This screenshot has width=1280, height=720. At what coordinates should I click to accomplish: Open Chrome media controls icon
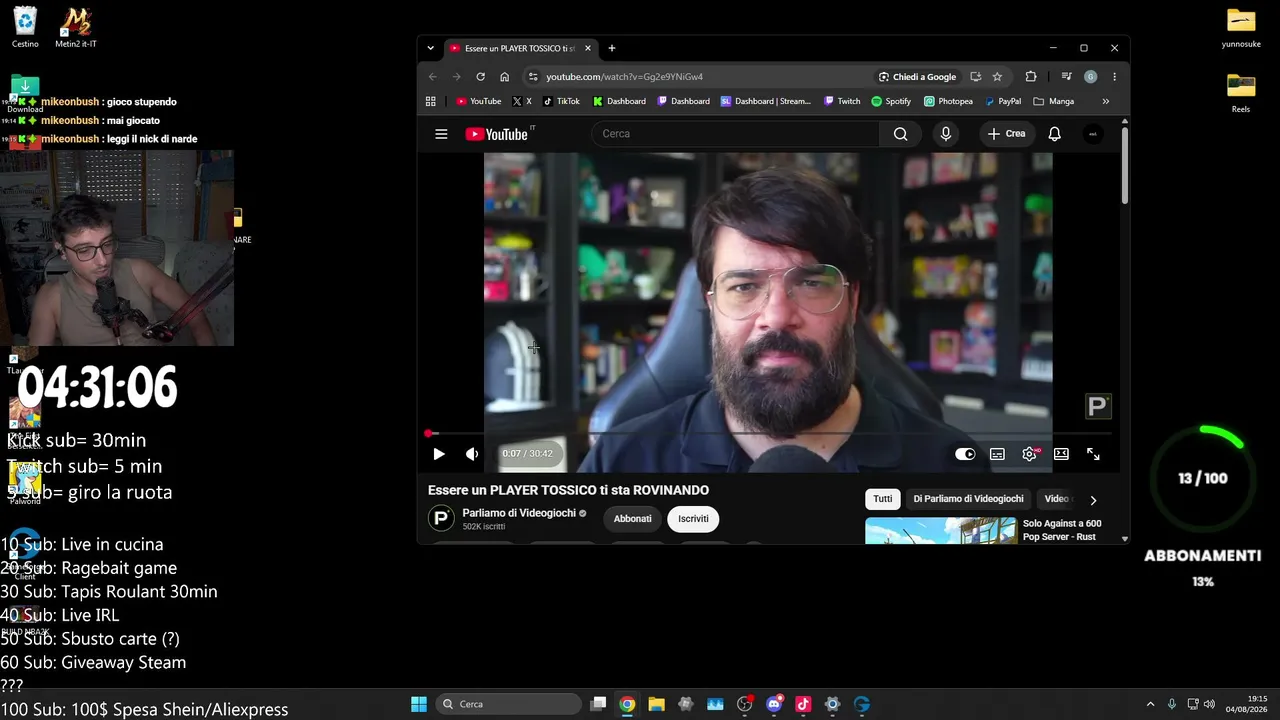[x=1066, y=77]
